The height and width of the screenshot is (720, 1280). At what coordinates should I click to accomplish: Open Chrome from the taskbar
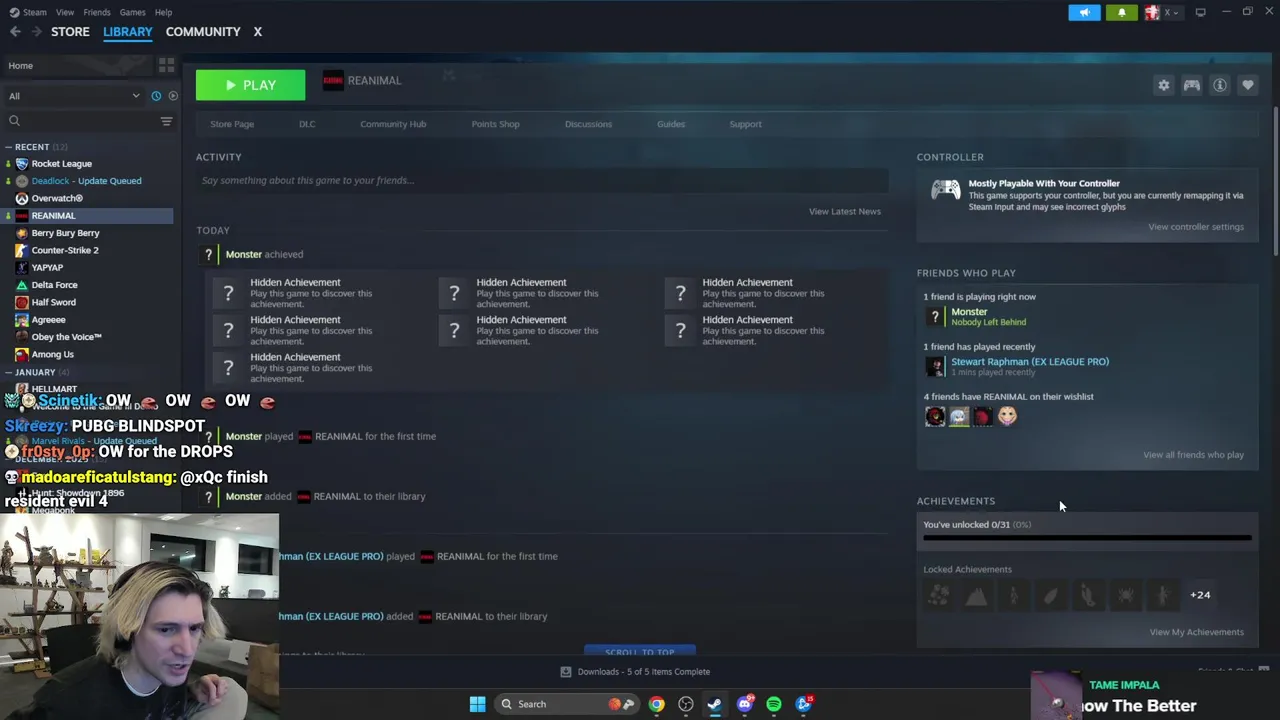656,704
